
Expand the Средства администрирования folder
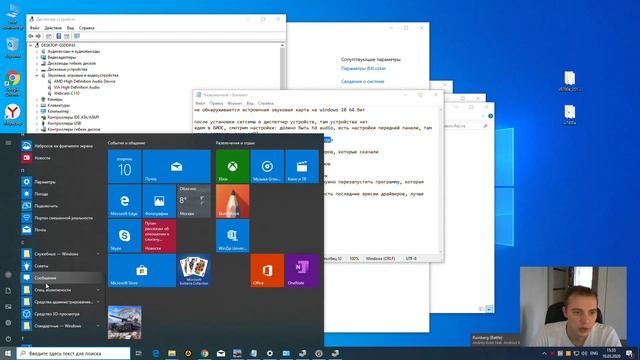pyautogui.click(x=61, y=302)
